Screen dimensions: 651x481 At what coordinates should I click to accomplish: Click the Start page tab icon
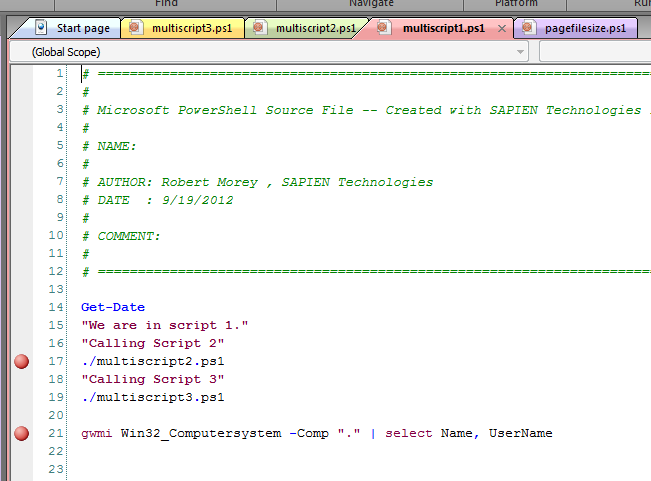tap(41, 27)
